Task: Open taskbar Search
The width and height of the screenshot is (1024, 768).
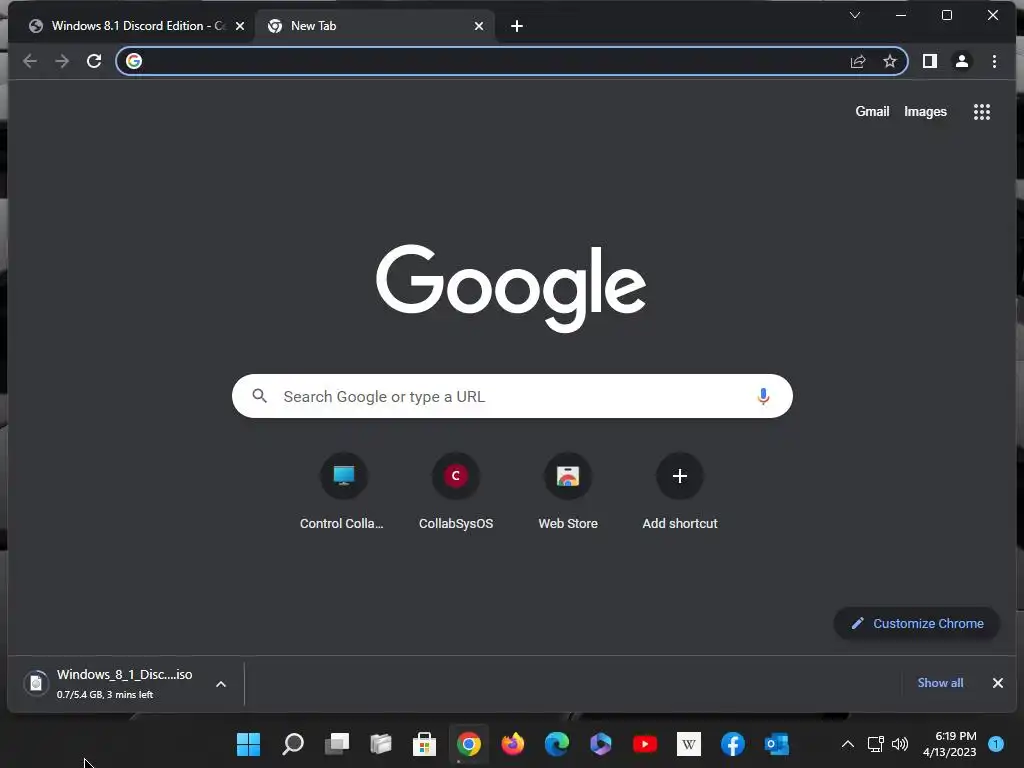Action: tap(293, 744)
